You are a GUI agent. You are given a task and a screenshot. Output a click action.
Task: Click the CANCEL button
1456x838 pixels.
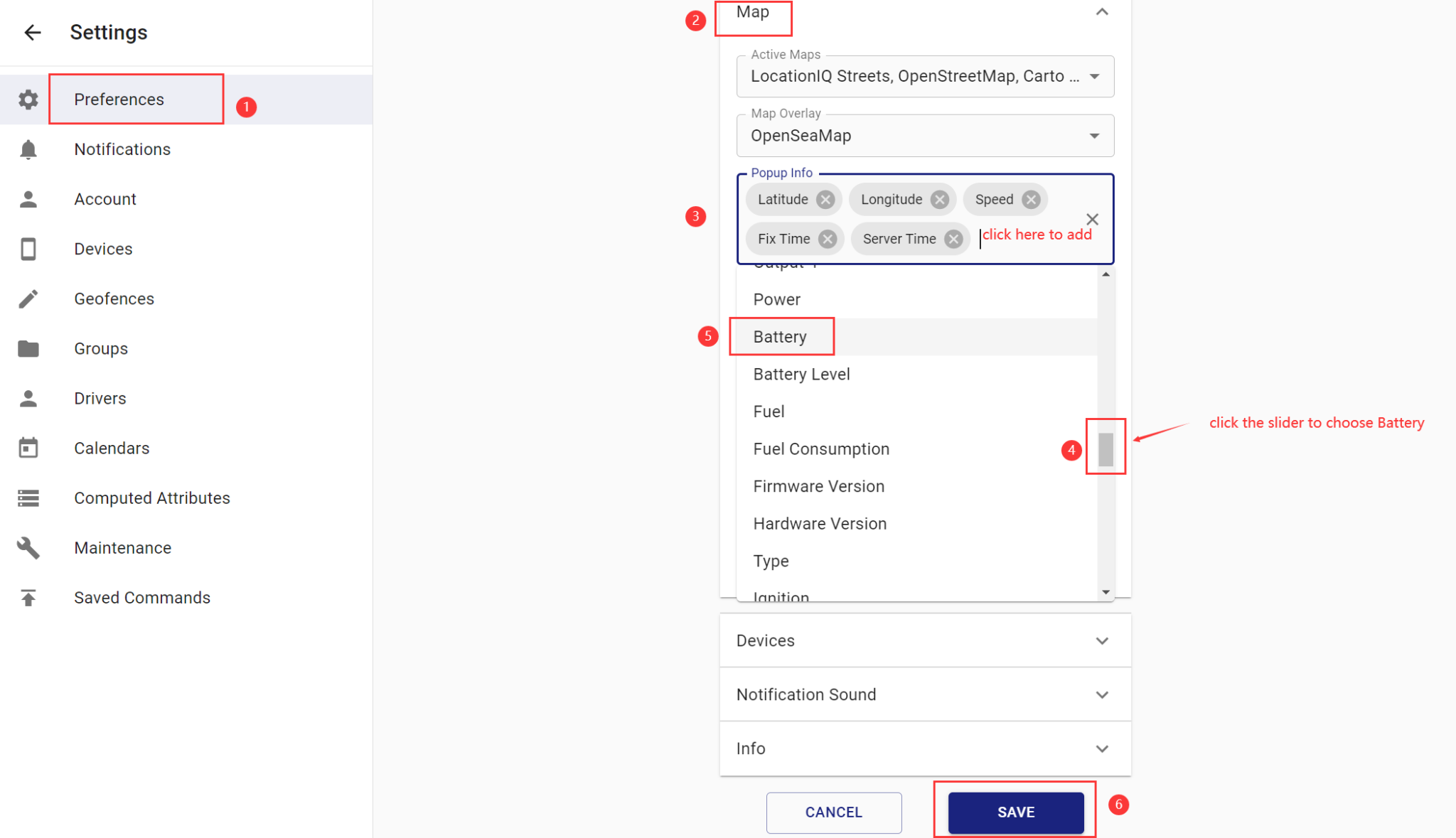(x=833, y=812)
